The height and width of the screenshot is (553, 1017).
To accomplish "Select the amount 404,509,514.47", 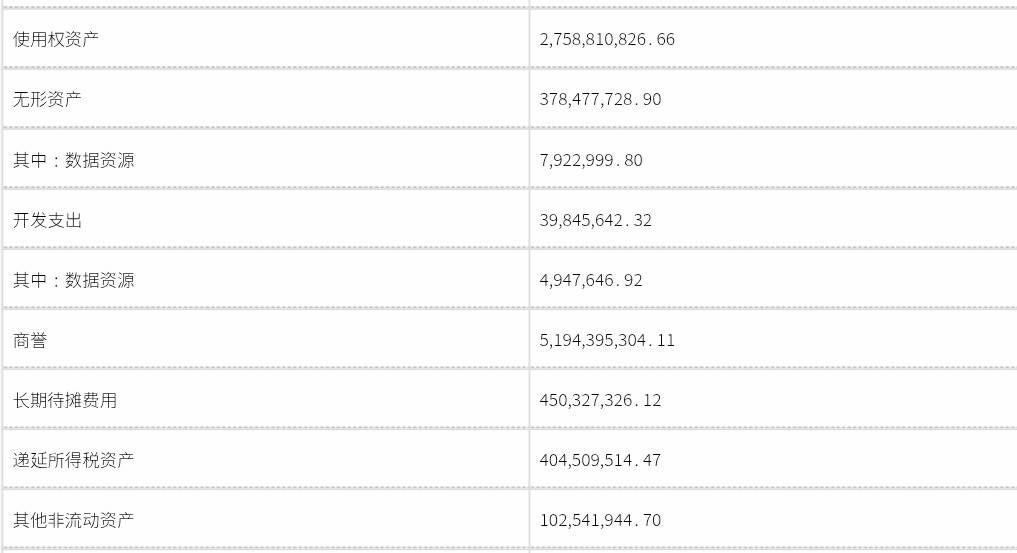I will coord(600,460).
